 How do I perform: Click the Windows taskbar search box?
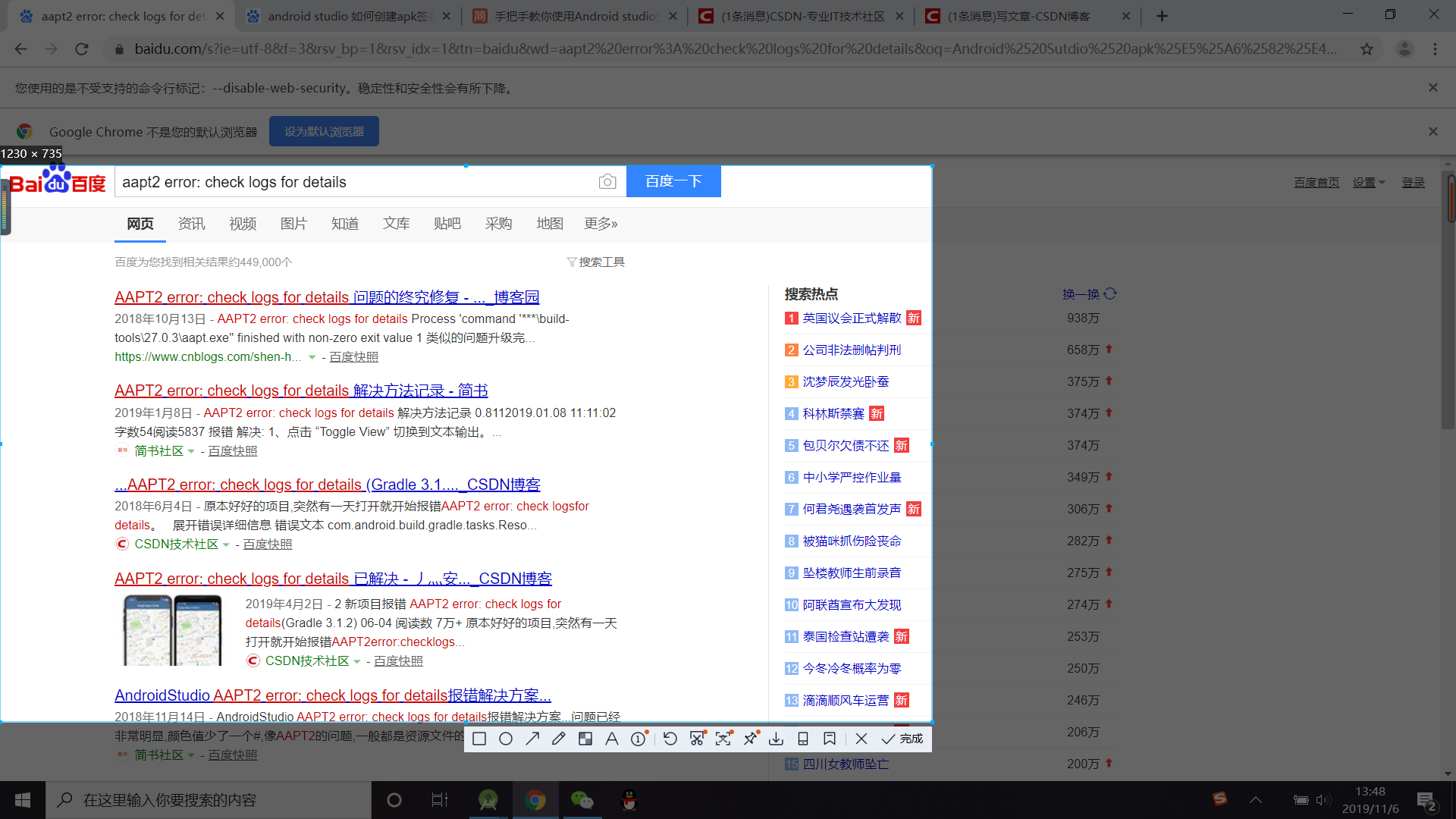click(x=209, y=800)
